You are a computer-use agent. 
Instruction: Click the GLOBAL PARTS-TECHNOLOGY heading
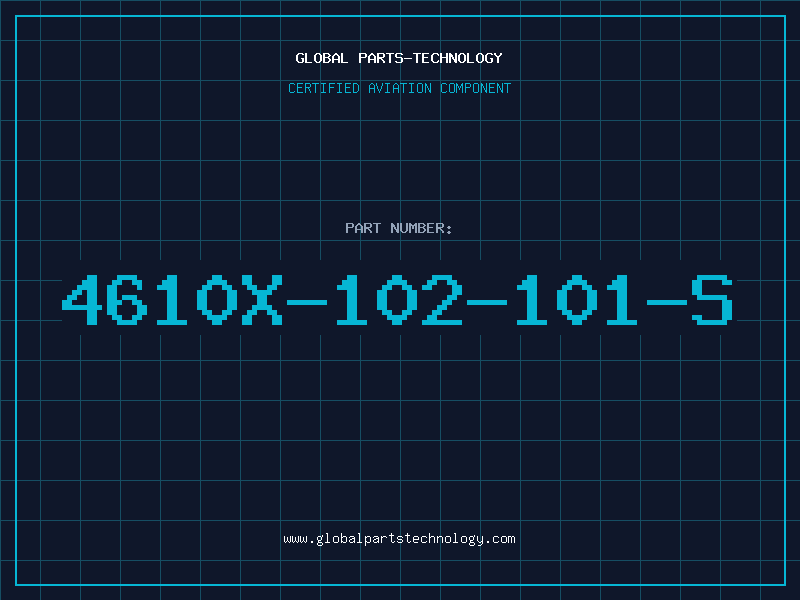coord(399,58)
